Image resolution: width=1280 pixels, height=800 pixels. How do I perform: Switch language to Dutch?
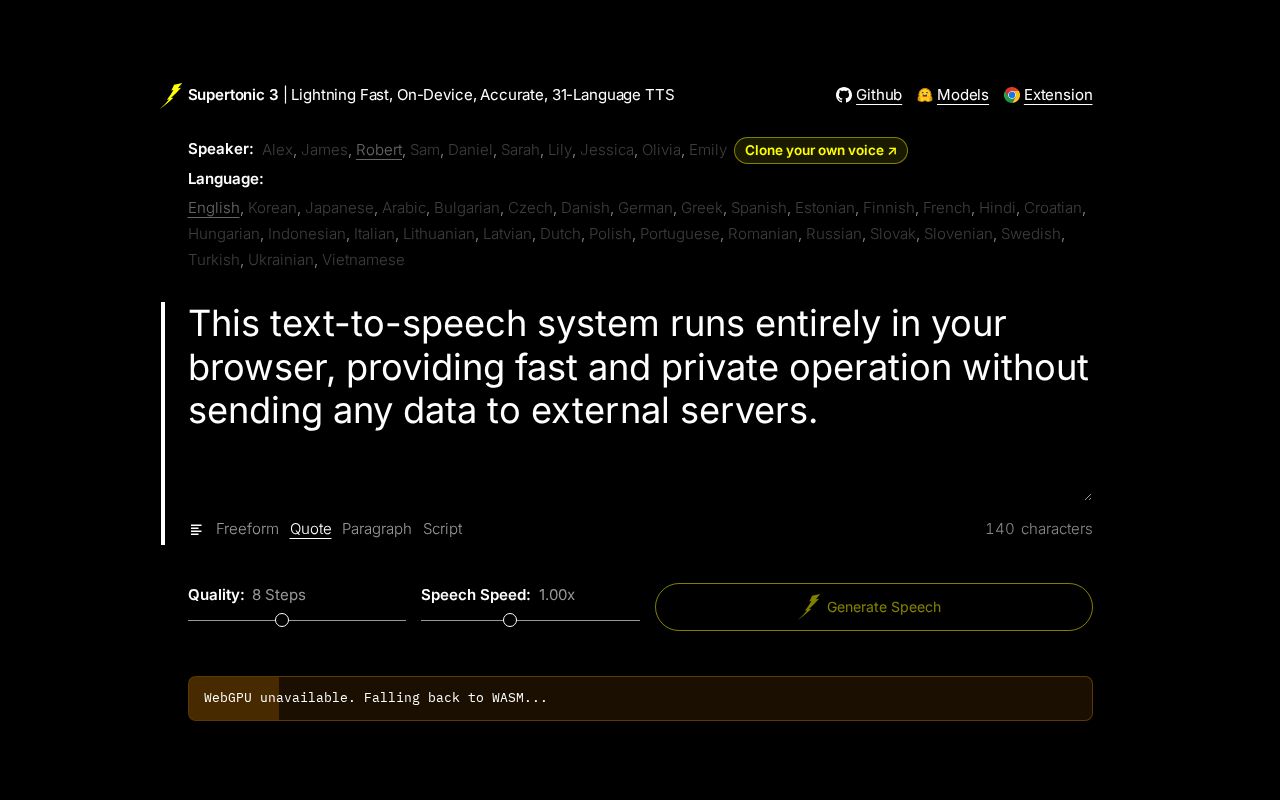pos(560,234)
